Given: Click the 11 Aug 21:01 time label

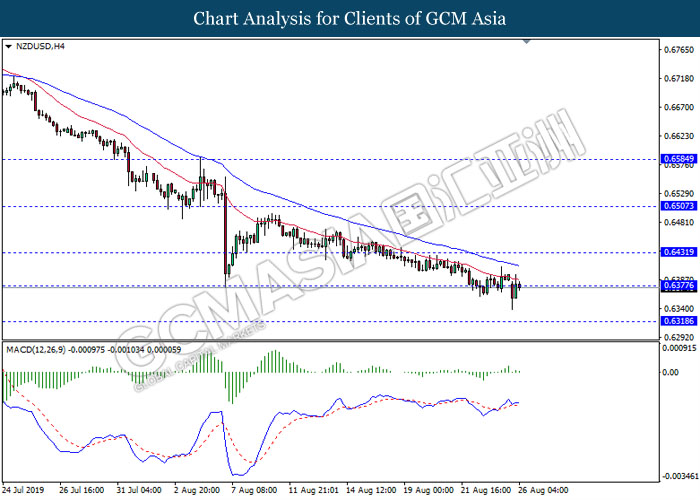Looking at the screenshot, I should (x=312, y=490).
